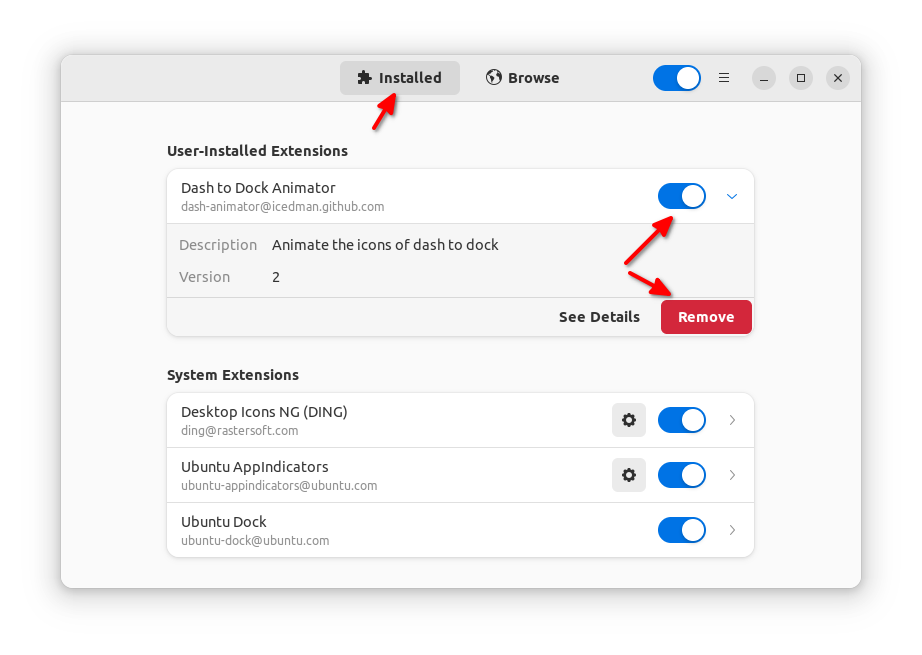Open Desktop Icons NG settings gear
The width and height of the screenshot is (922, 655).
(628, 420)
